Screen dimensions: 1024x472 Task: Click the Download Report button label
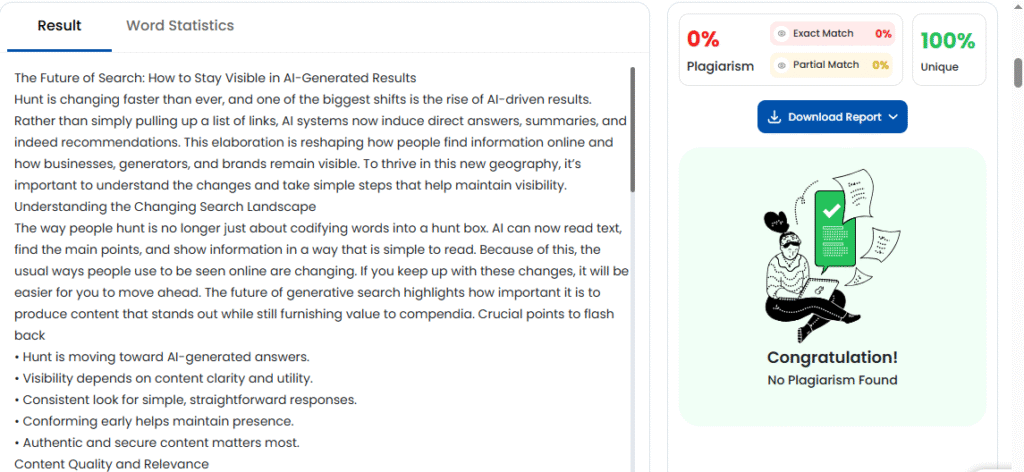(834, 117)
